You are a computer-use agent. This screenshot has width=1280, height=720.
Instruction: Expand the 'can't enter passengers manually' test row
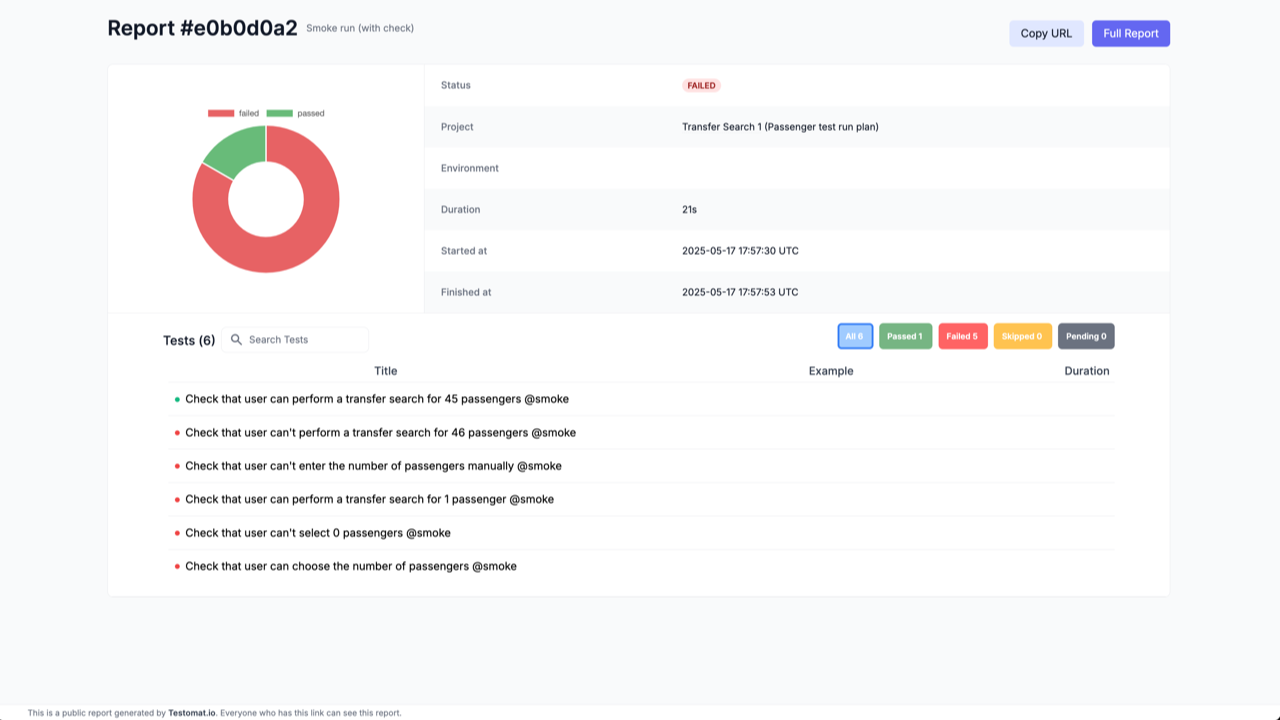pyautogui.click(x=372, y=465)
